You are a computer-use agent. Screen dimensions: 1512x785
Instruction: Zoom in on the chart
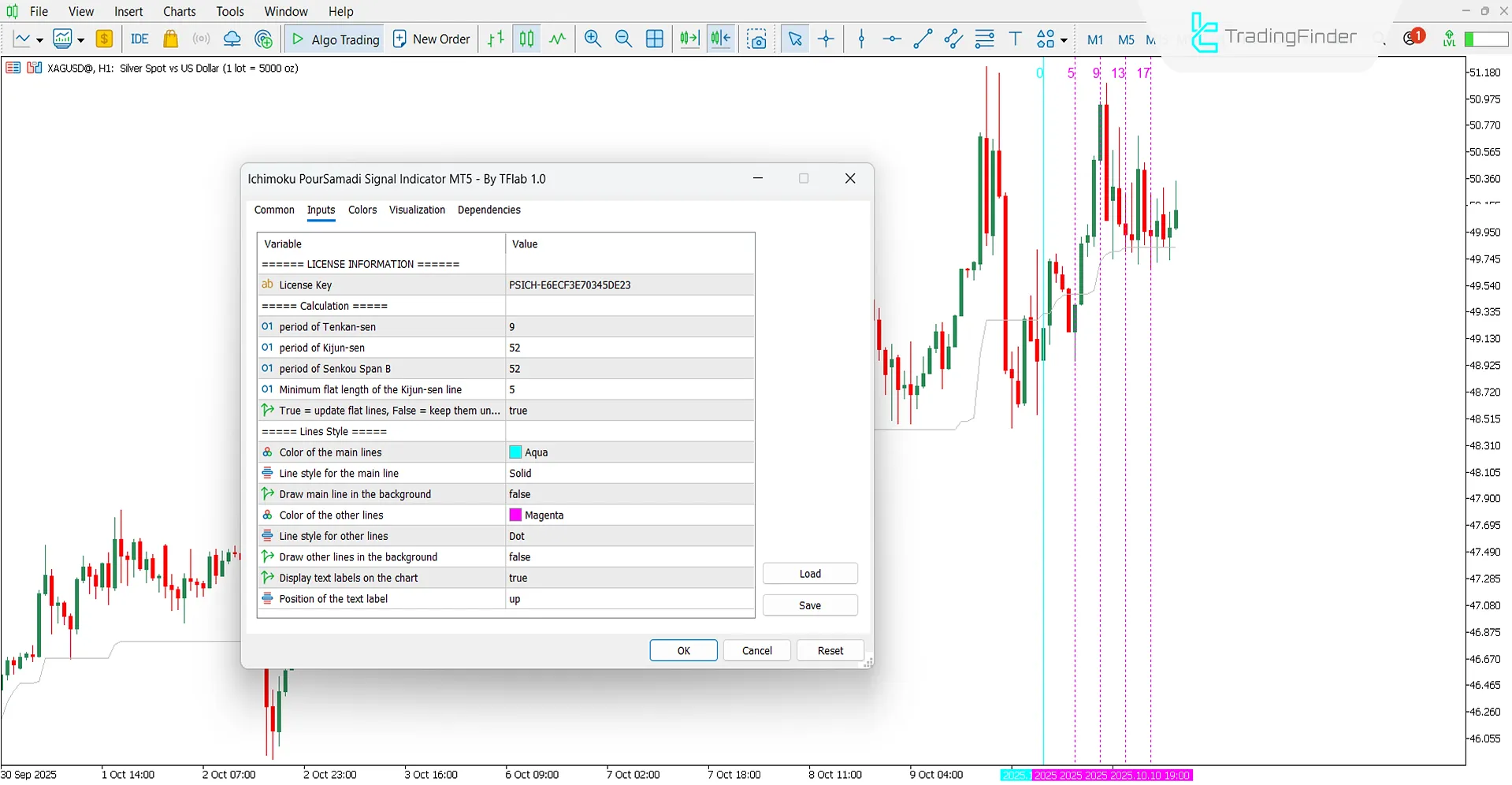coord(593,39)
